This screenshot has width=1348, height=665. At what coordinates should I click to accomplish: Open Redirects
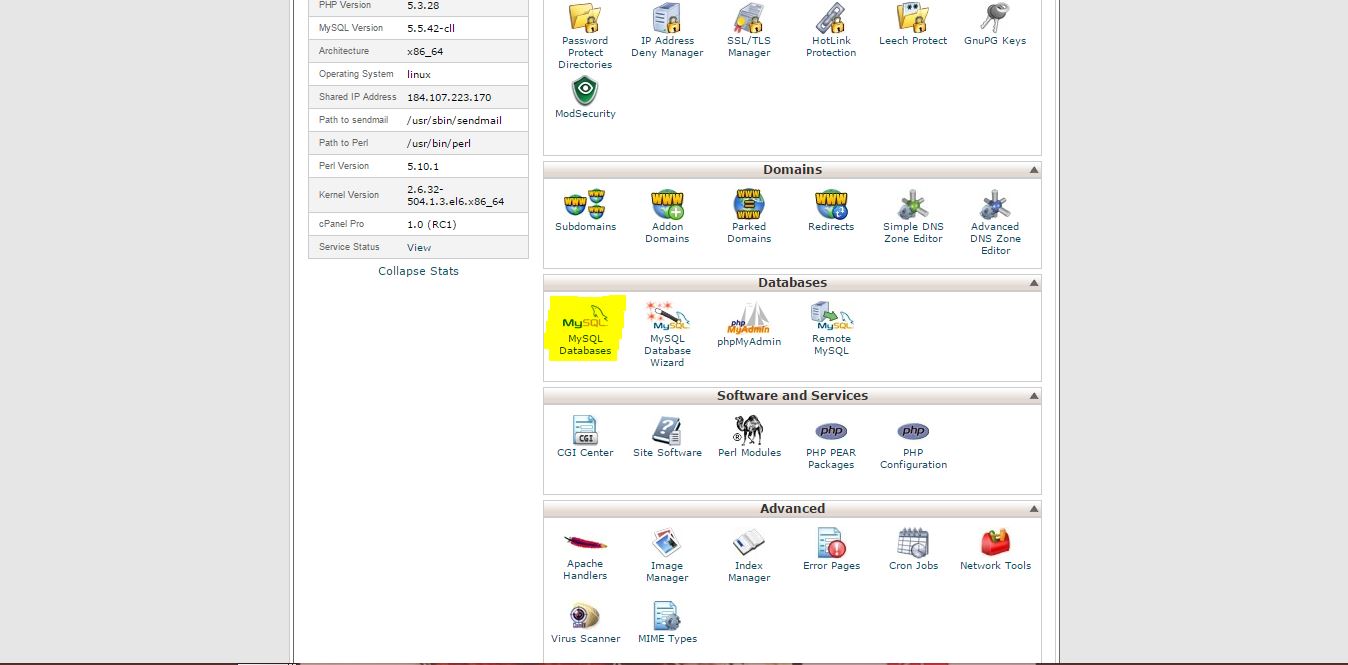click(831, 211)
